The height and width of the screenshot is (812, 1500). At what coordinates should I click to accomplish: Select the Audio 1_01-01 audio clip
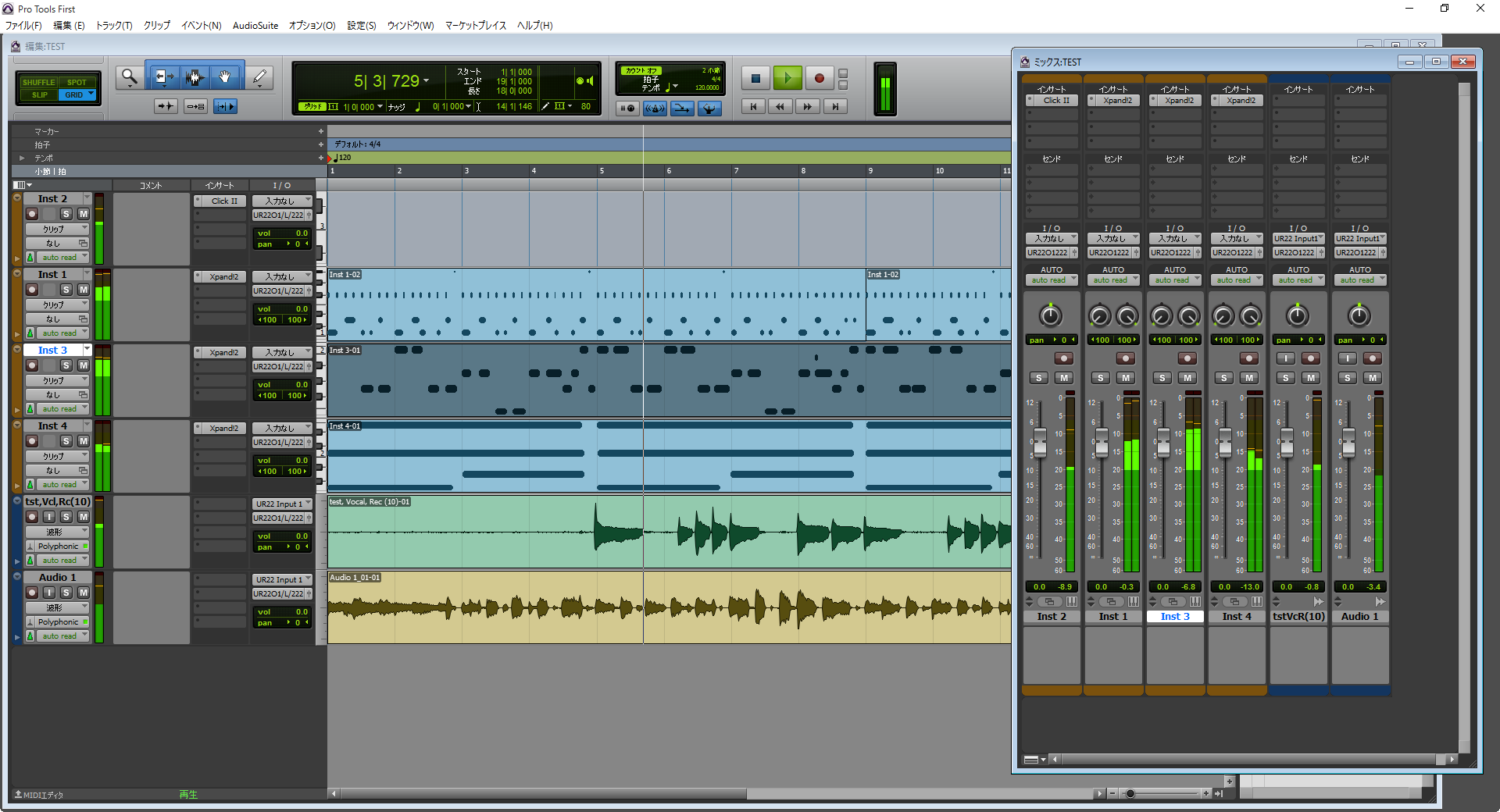click(669, 607)
